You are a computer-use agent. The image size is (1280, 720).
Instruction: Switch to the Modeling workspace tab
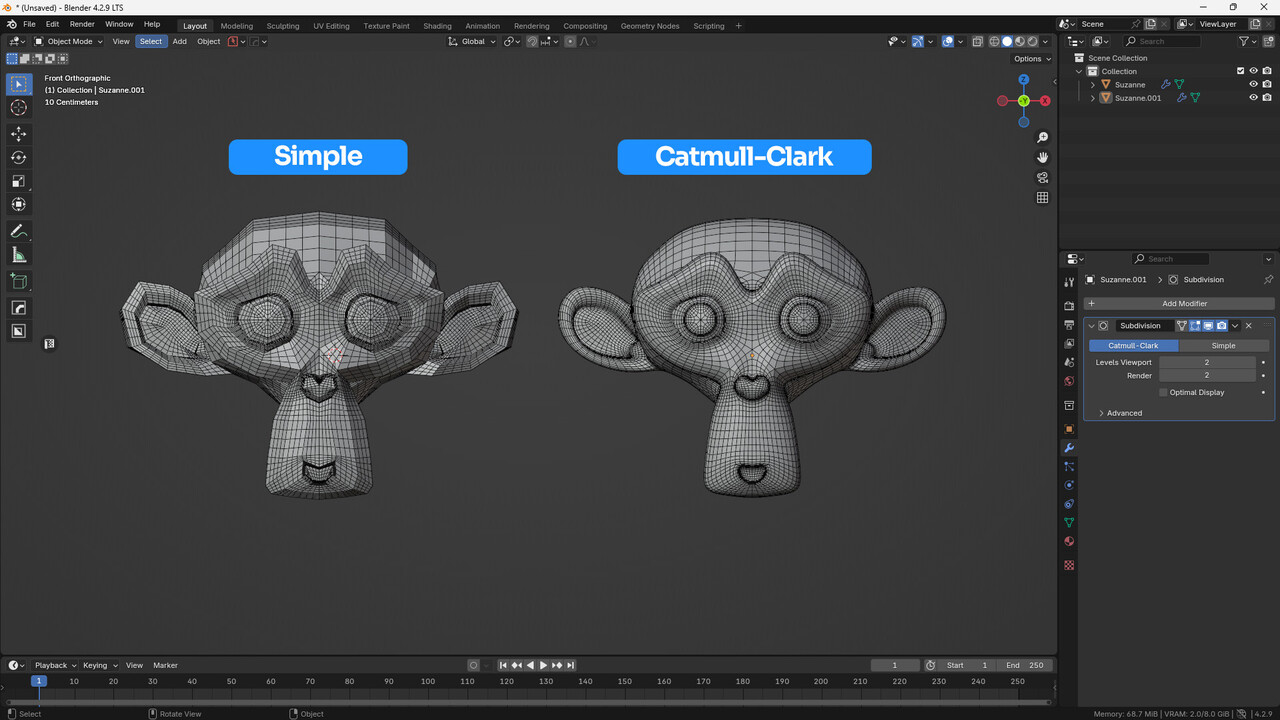click(237, 26)
